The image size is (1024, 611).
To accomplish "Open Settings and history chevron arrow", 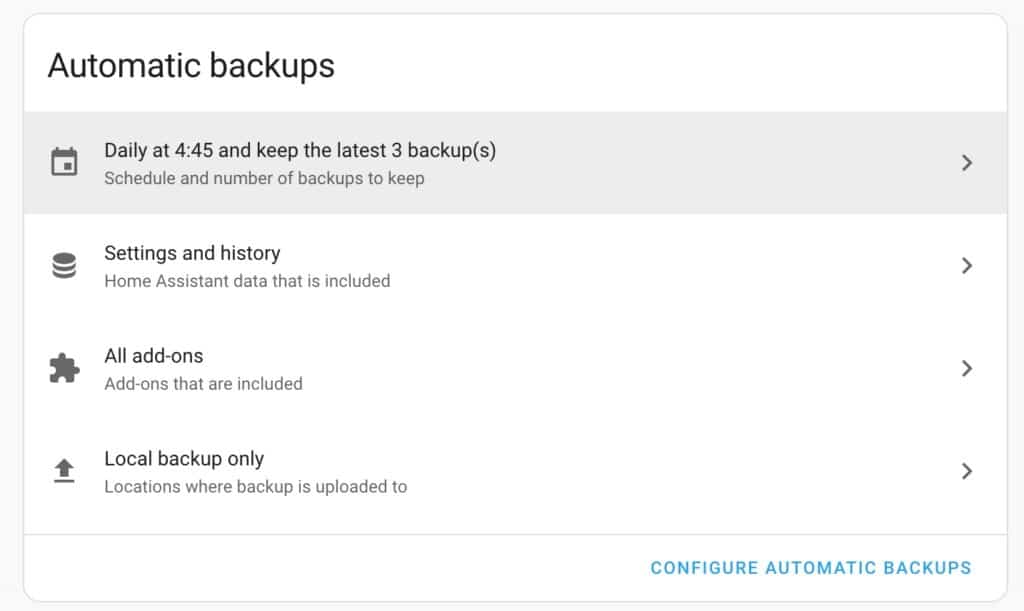I will click(966, 266).
